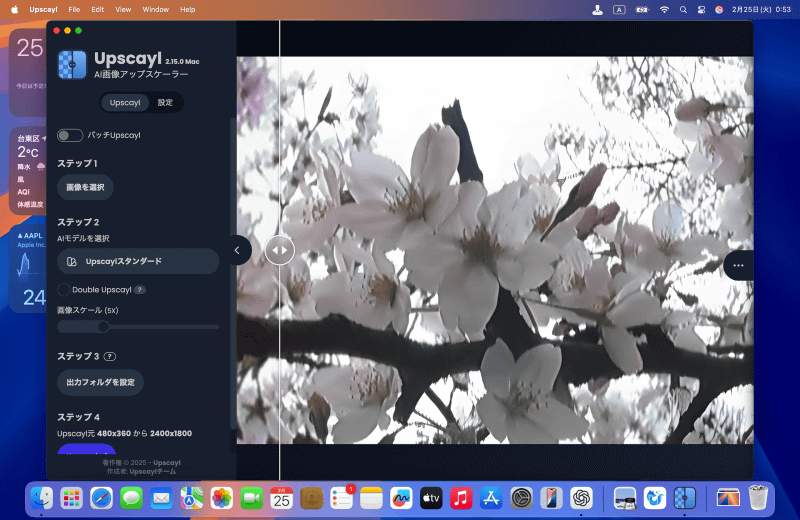Open Launchpad from the Dock

point(71,498)
